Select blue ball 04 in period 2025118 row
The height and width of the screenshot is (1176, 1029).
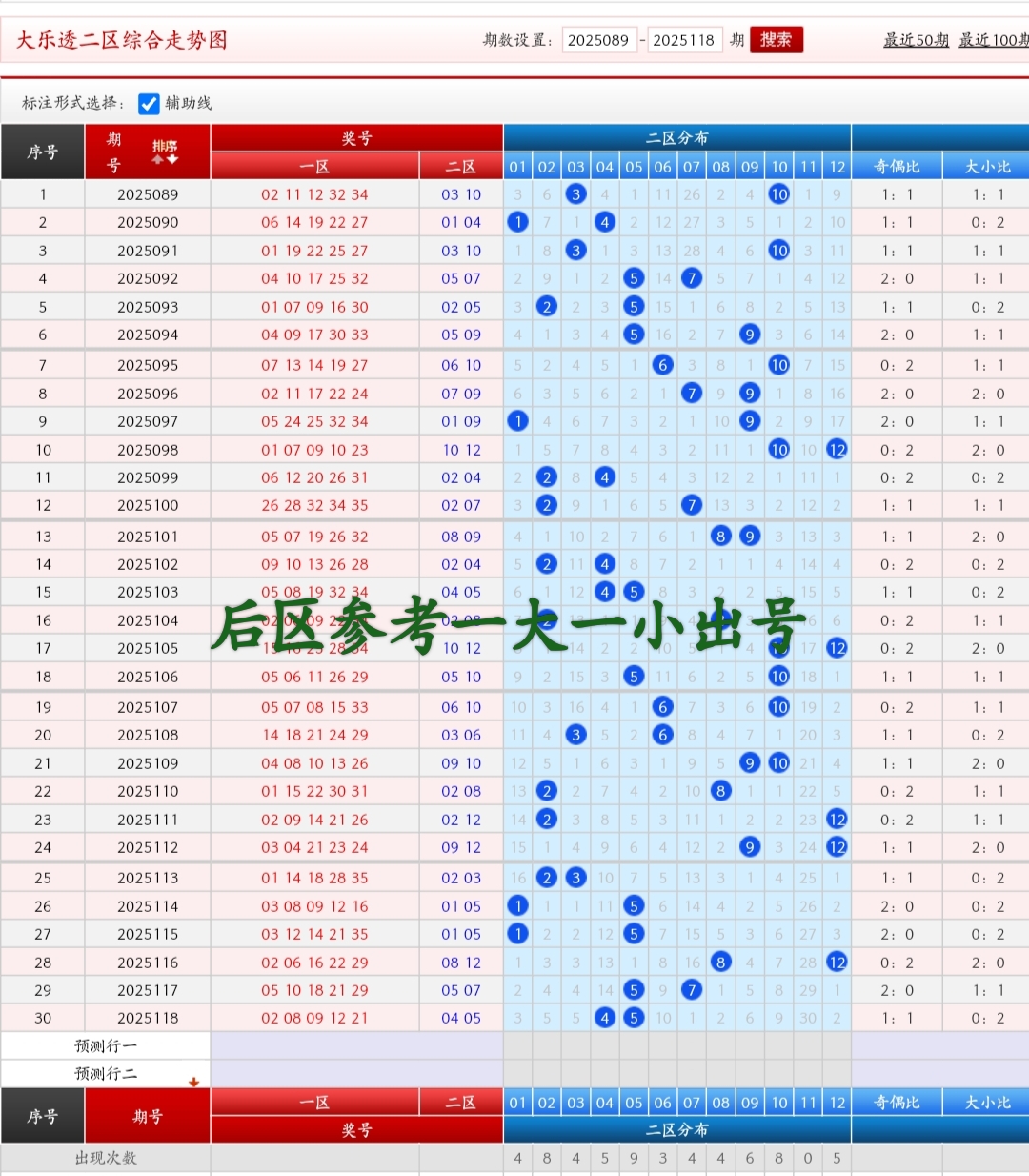point(604,1018)
